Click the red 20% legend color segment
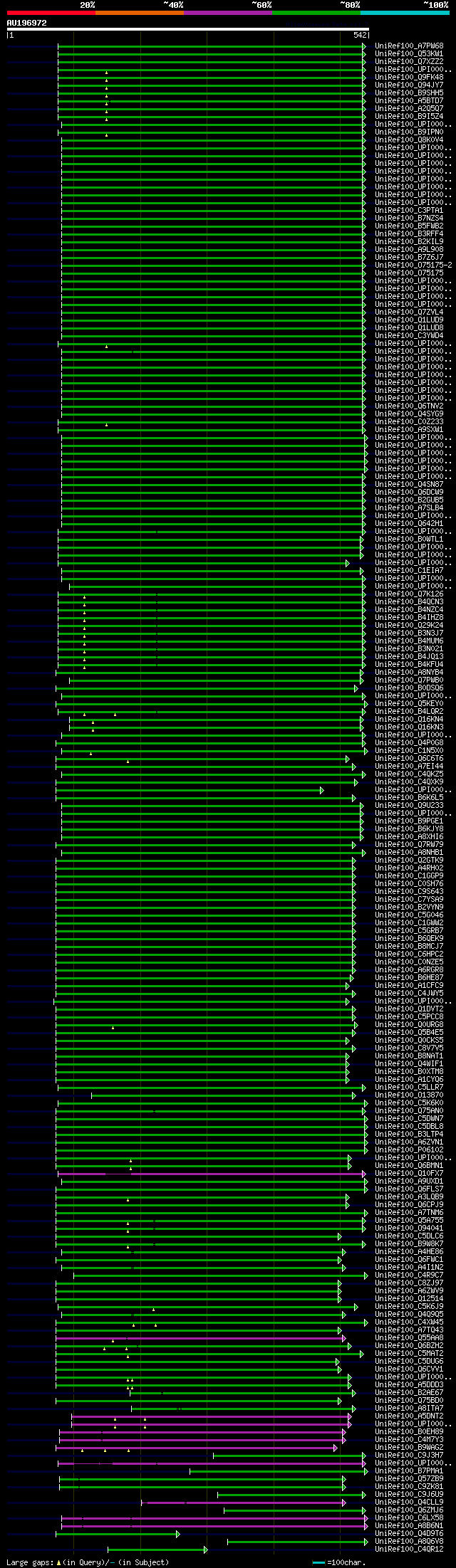 point(51,13)
